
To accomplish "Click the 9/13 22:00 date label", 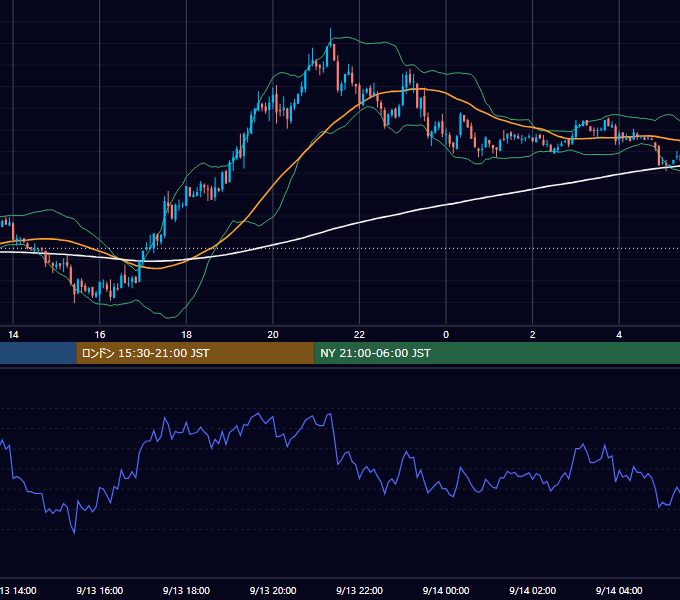I will 360,590.
